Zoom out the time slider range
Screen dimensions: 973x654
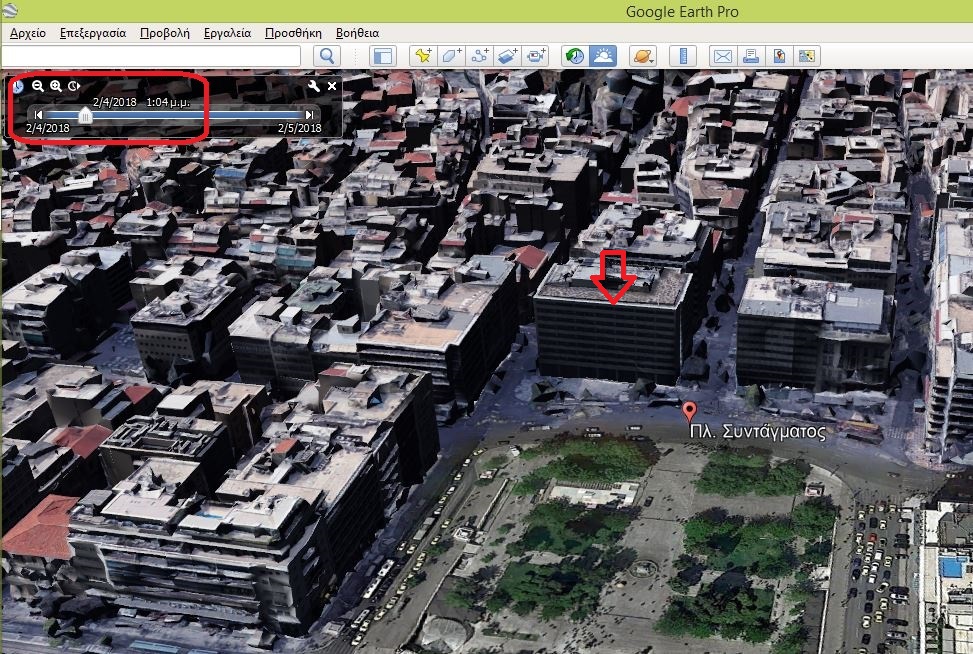[x=38, y=86]
